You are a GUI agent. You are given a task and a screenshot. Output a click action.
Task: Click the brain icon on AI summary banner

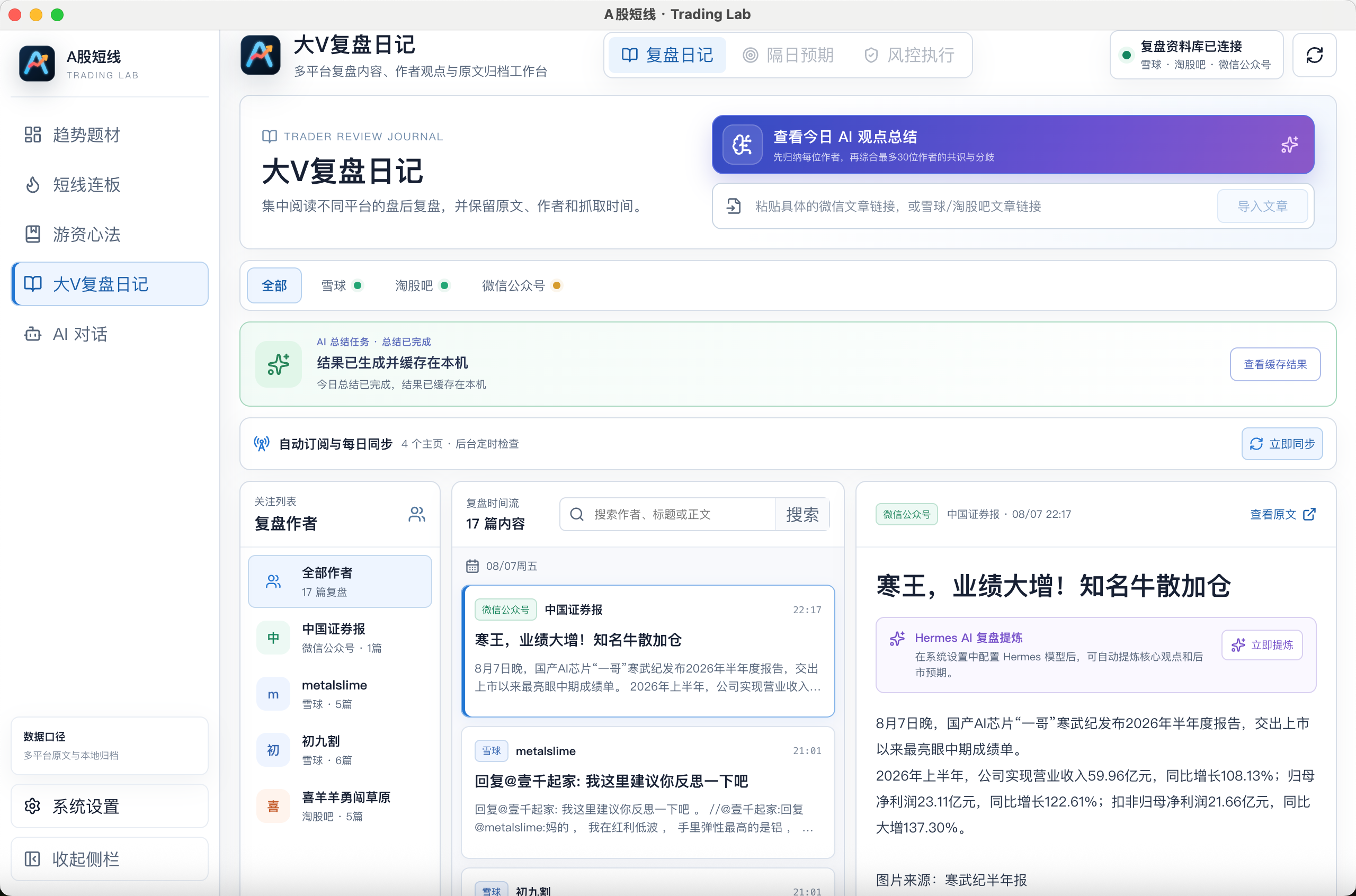click(742, 145)
